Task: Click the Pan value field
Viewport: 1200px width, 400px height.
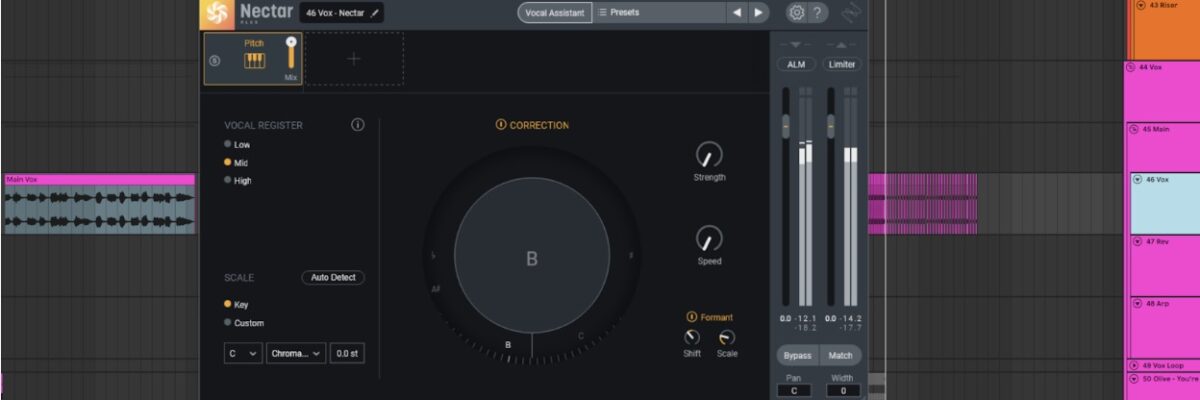Action: [x=794, y=391]
